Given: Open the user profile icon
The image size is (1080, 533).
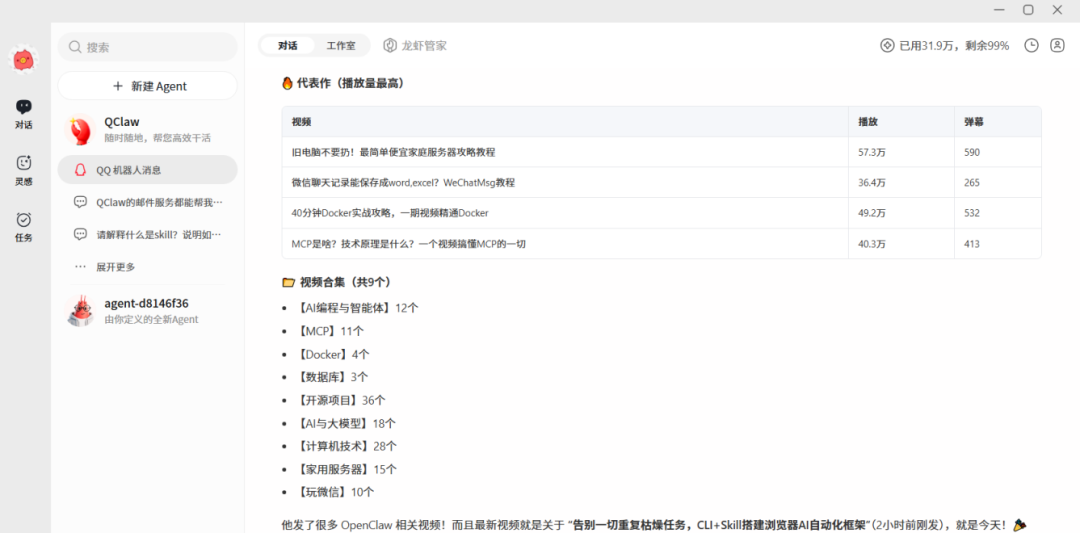Looking at the screenshot, I should 1057,45.
